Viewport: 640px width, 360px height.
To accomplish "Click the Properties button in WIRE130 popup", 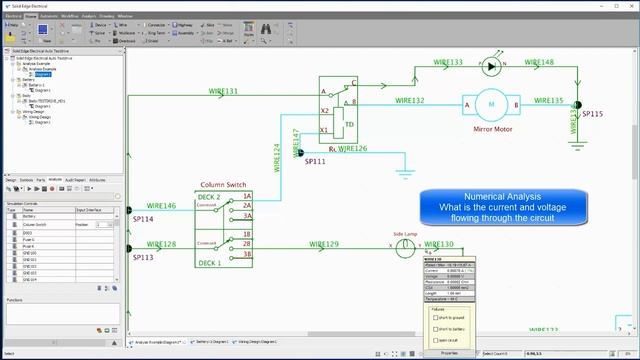I will pos(449,353).
